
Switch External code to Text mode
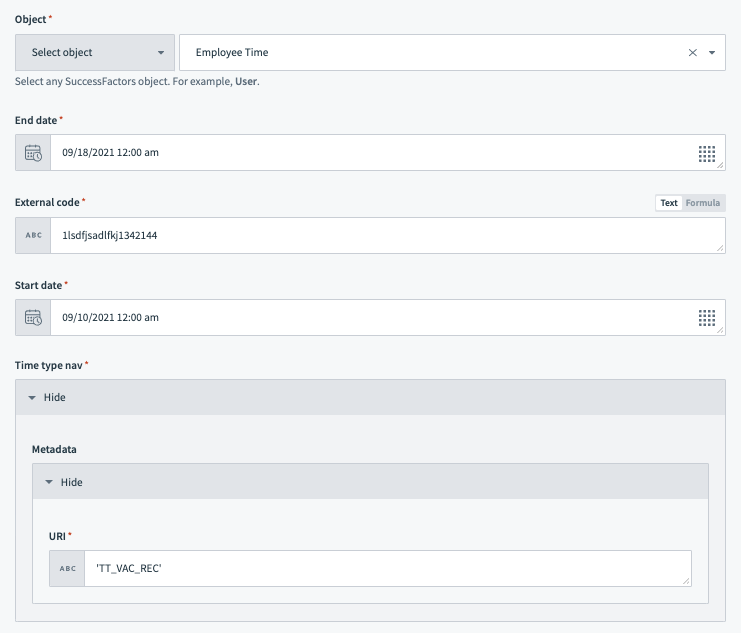coord(669,203)
